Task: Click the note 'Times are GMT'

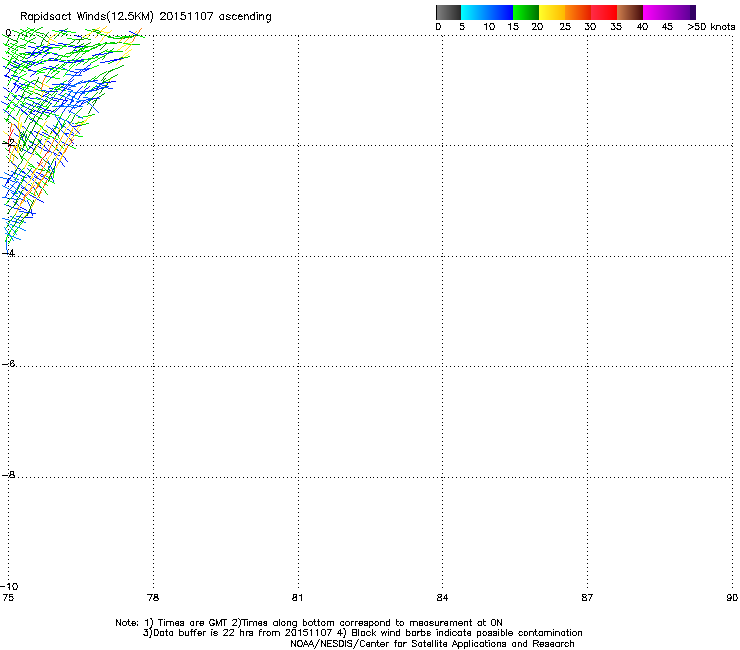Action: click(193, 623)
